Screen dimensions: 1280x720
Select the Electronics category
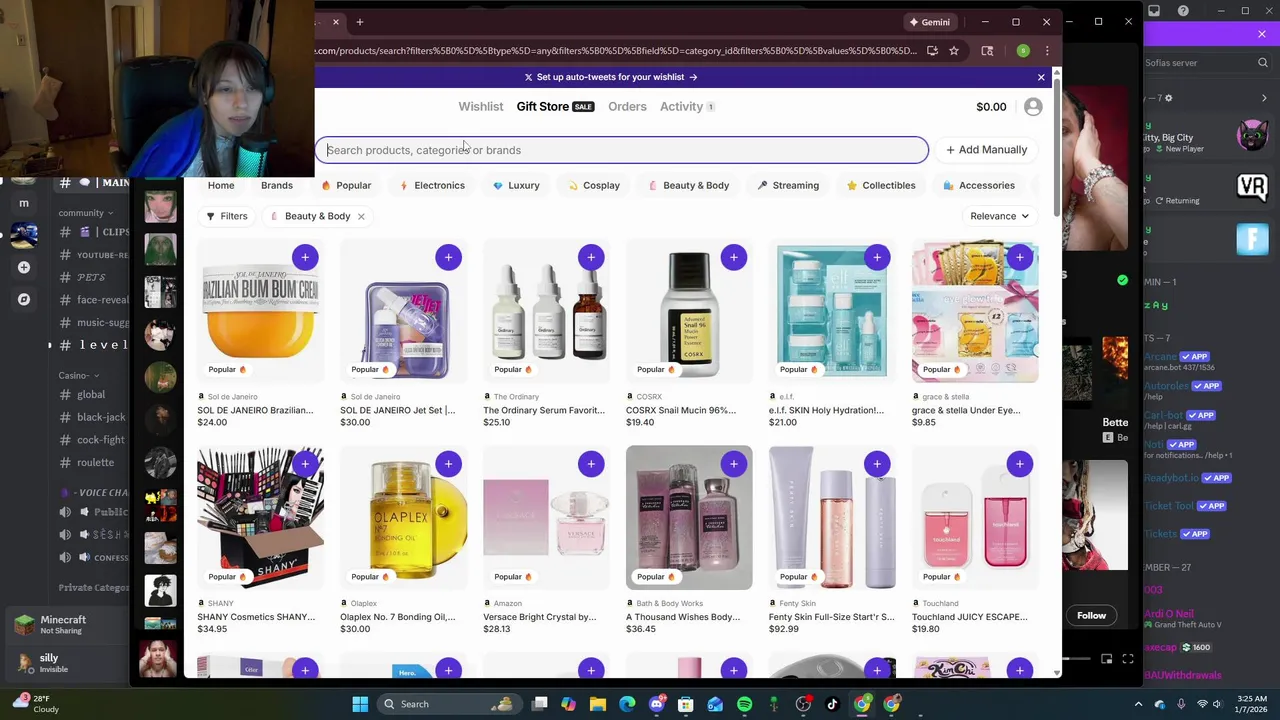(x=432, y=185)
